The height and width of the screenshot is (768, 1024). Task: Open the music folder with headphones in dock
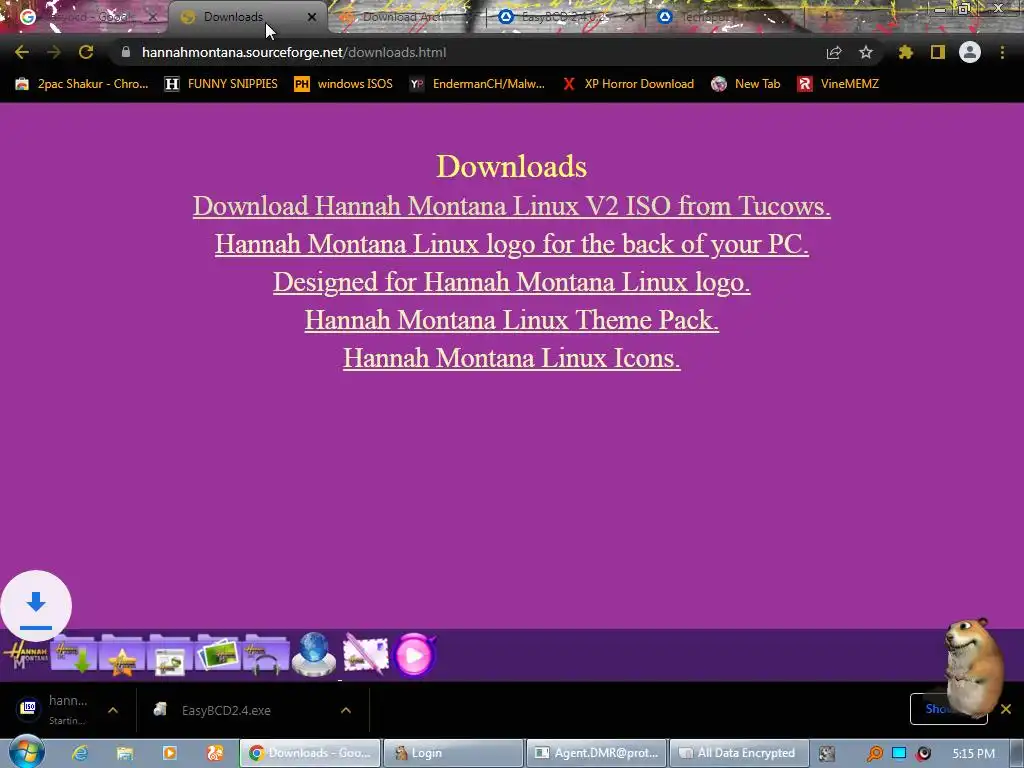click(x=266, y=654)
